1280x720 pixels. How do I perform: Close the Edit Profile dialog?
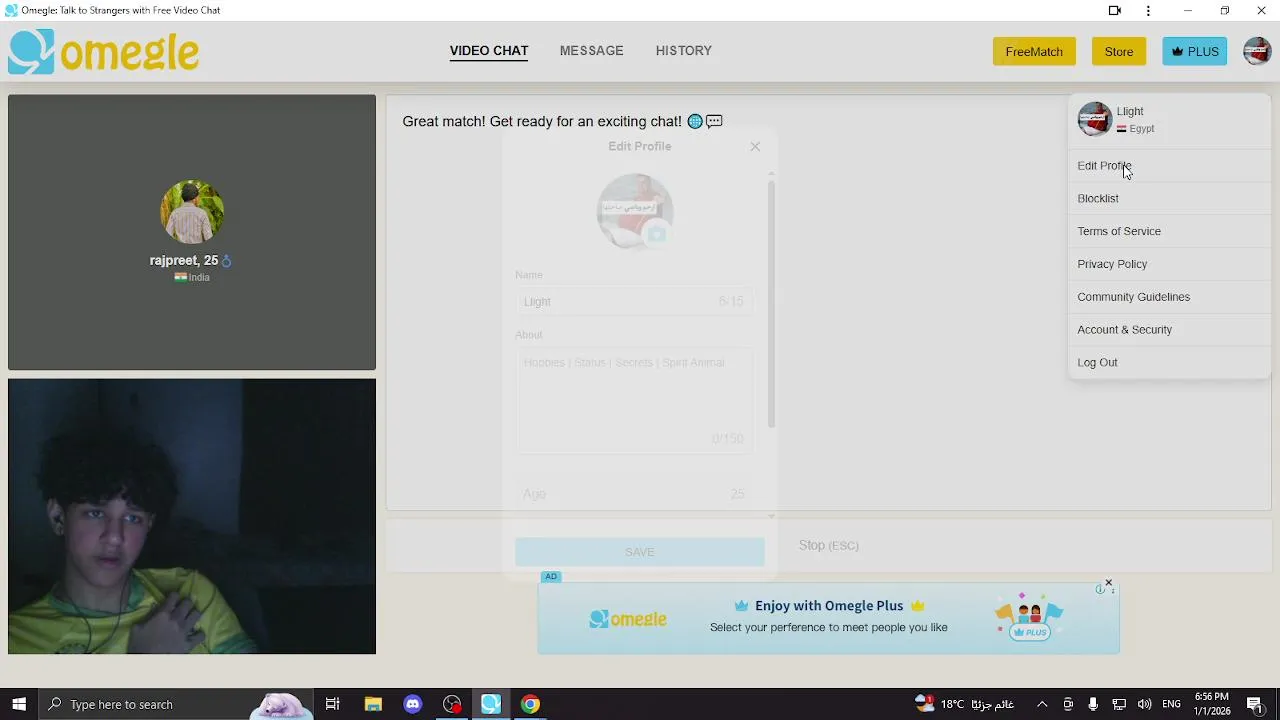pyautogui.click(x=755, y=146)
